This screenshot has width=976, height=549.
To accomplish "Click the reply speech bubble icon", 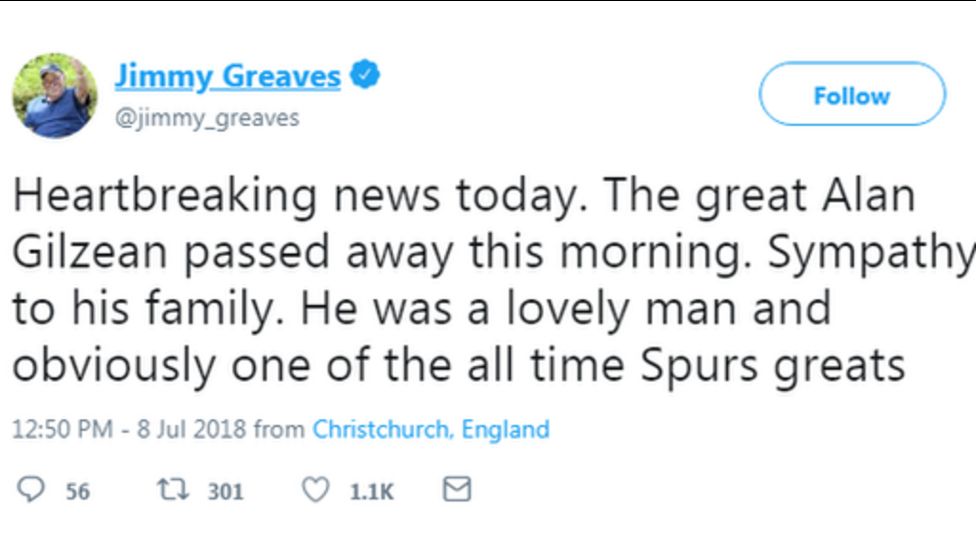I will [x=32, y=490].
